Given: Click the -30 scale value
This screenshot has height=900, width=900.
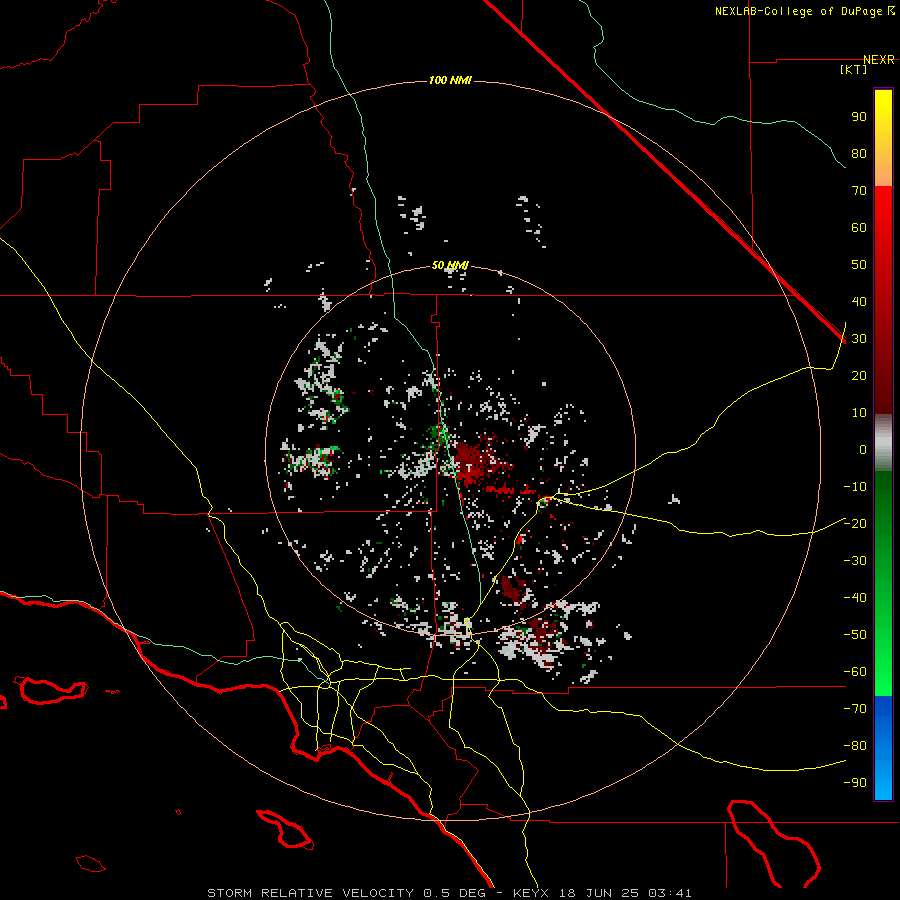Looking at the screenshot, I should click(855, 561).
